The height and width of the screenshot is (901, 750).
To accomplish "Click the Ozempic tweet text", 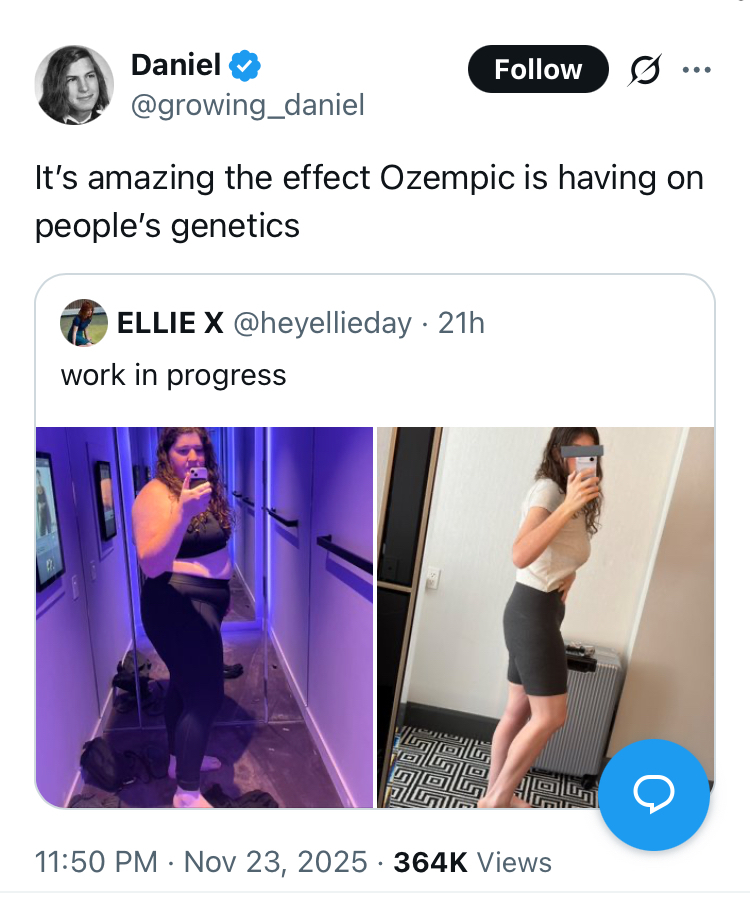I will click(x=369, y=201).
